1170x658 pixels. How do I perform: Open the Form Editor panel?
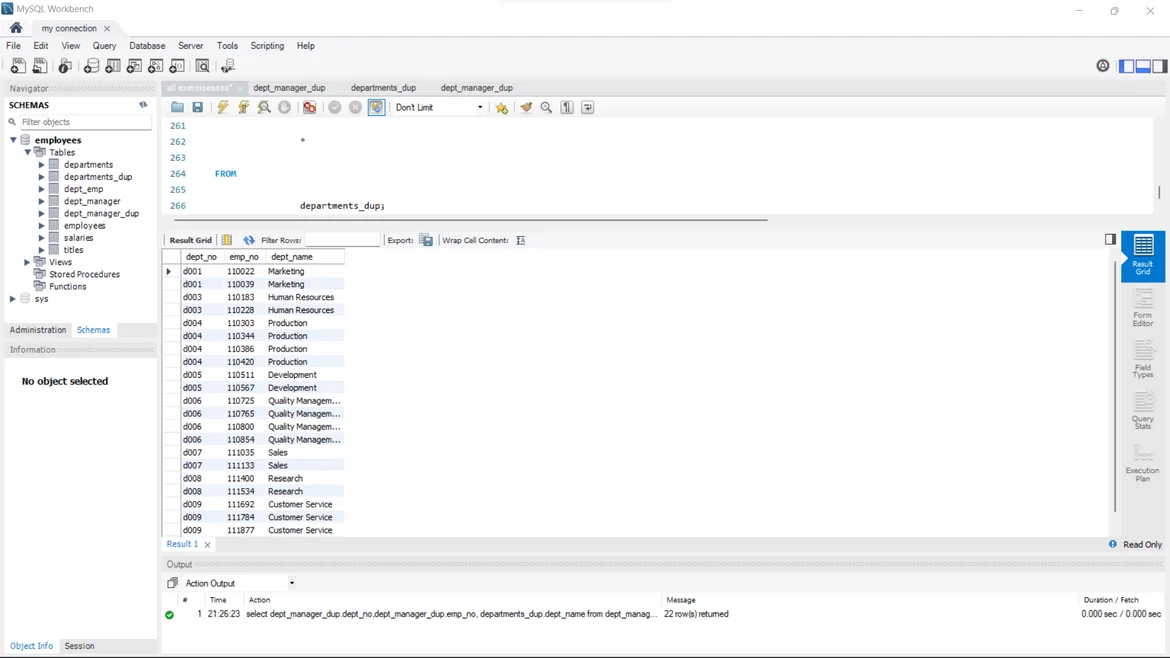pyautogui.click(x=1142, y=308)
